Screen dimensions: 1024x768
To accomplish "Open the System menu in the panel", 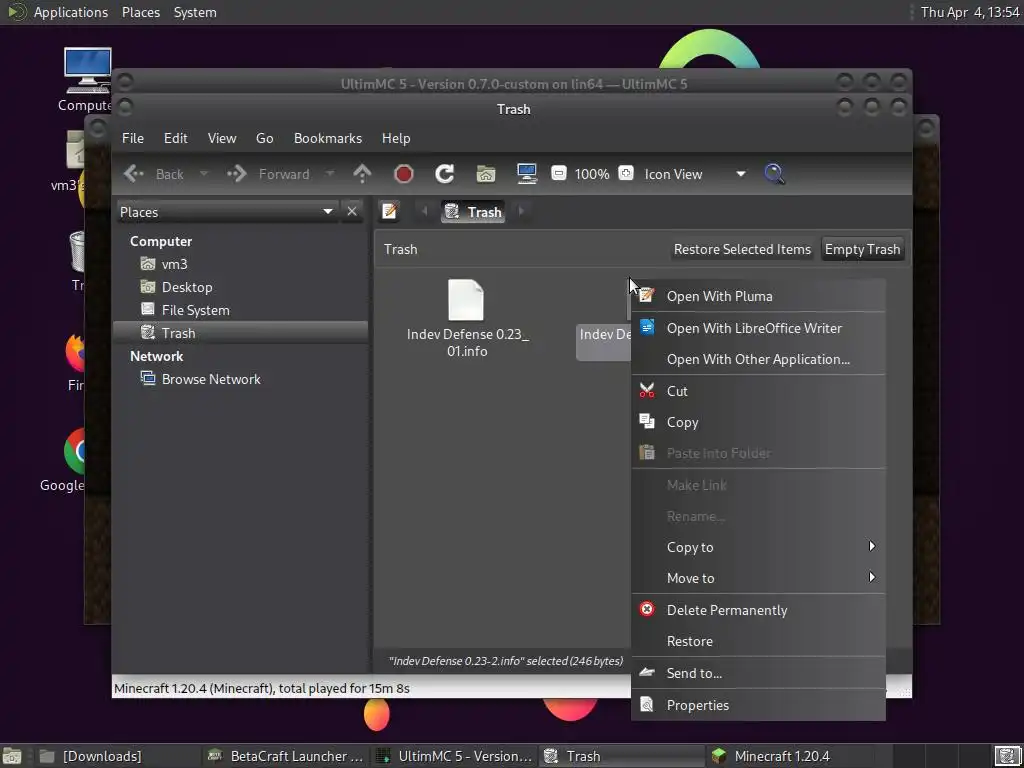I will [x=195, y=12].
